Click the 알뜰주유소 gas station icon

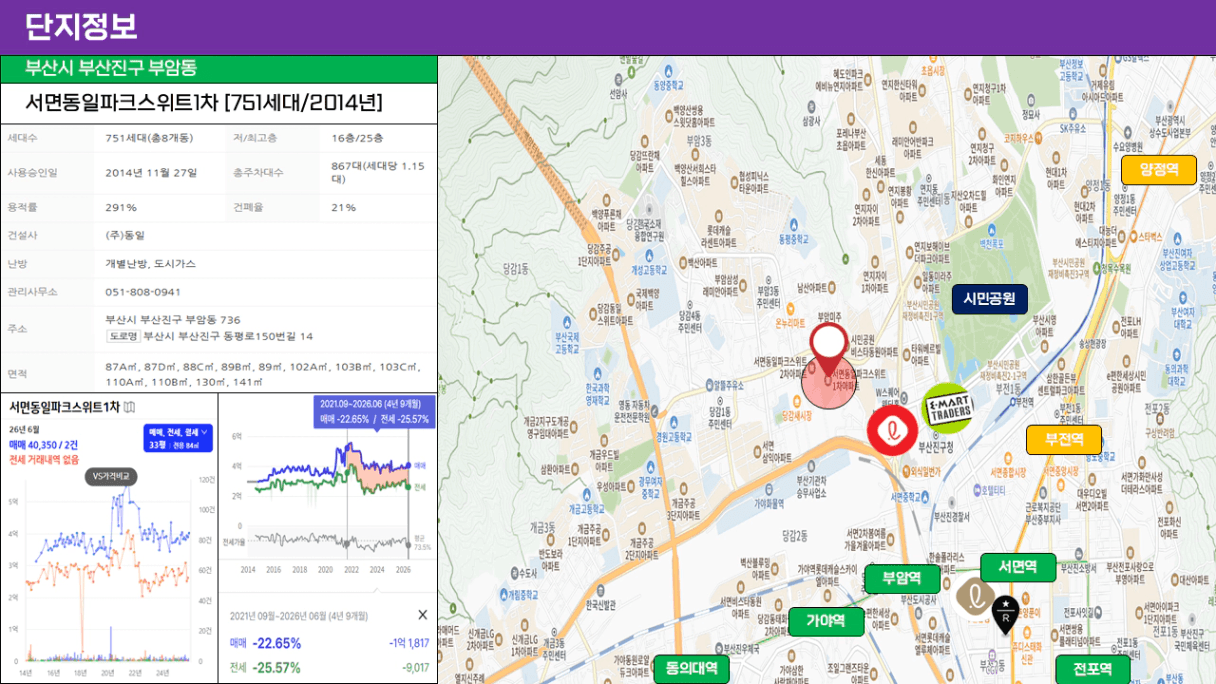pos(709,384)
